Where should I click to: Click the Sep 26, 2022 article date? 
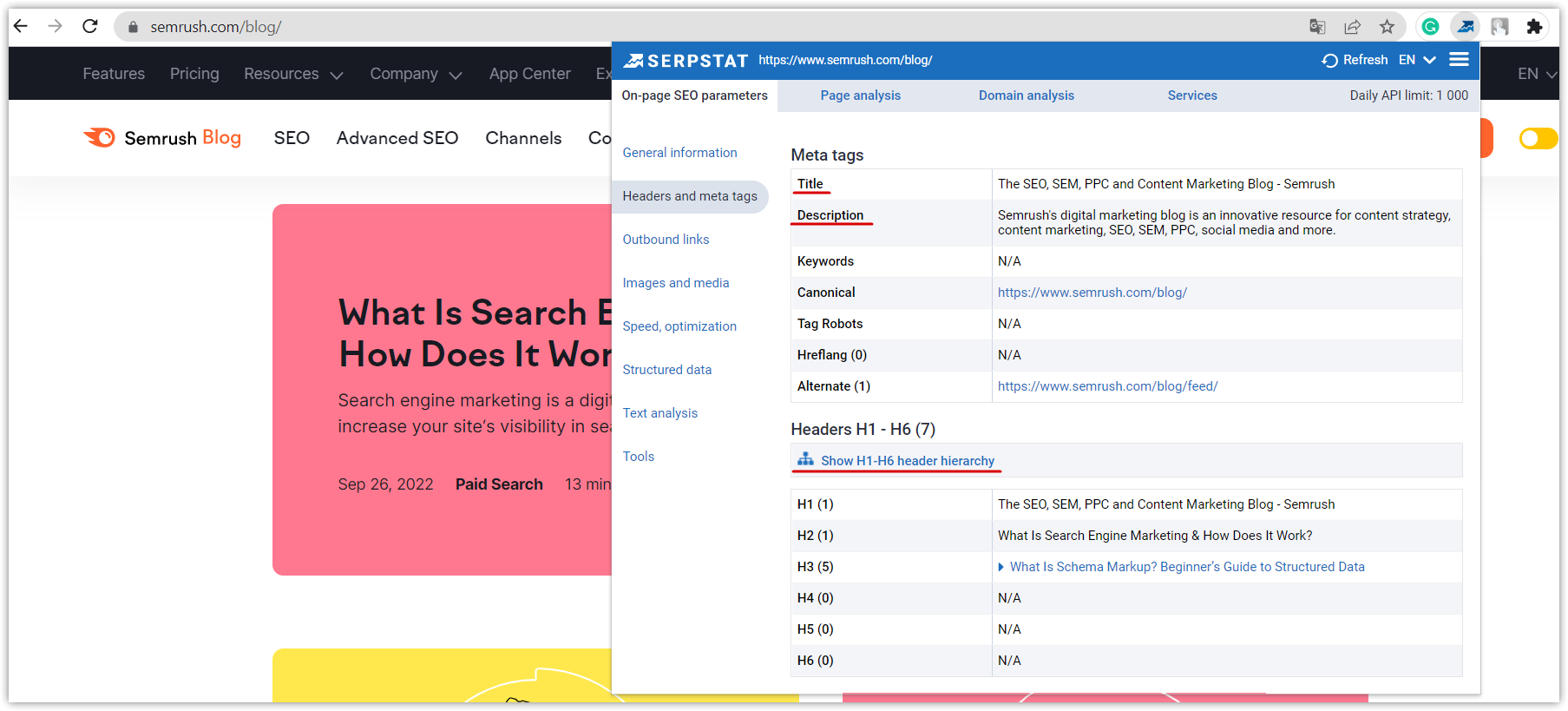click(x=385, y=484)
